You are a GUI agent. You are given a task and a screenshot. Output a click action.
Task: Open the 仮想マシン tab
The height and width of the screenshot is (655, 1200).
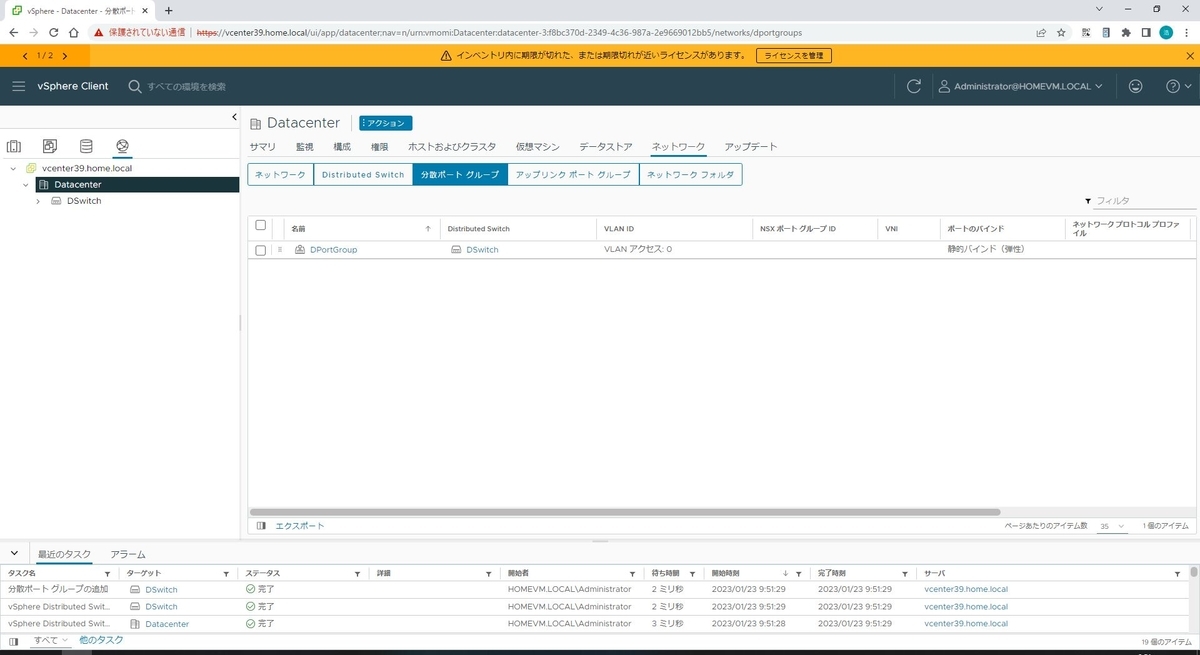(x=538, y=147)
